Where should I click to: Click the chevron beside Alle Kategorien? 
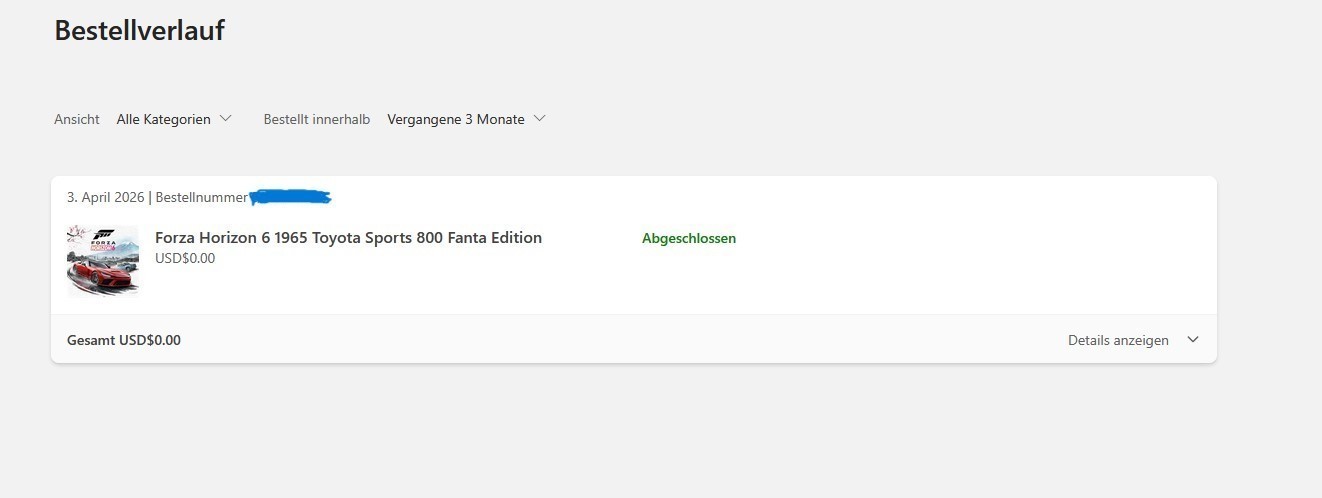pos(225,118)
